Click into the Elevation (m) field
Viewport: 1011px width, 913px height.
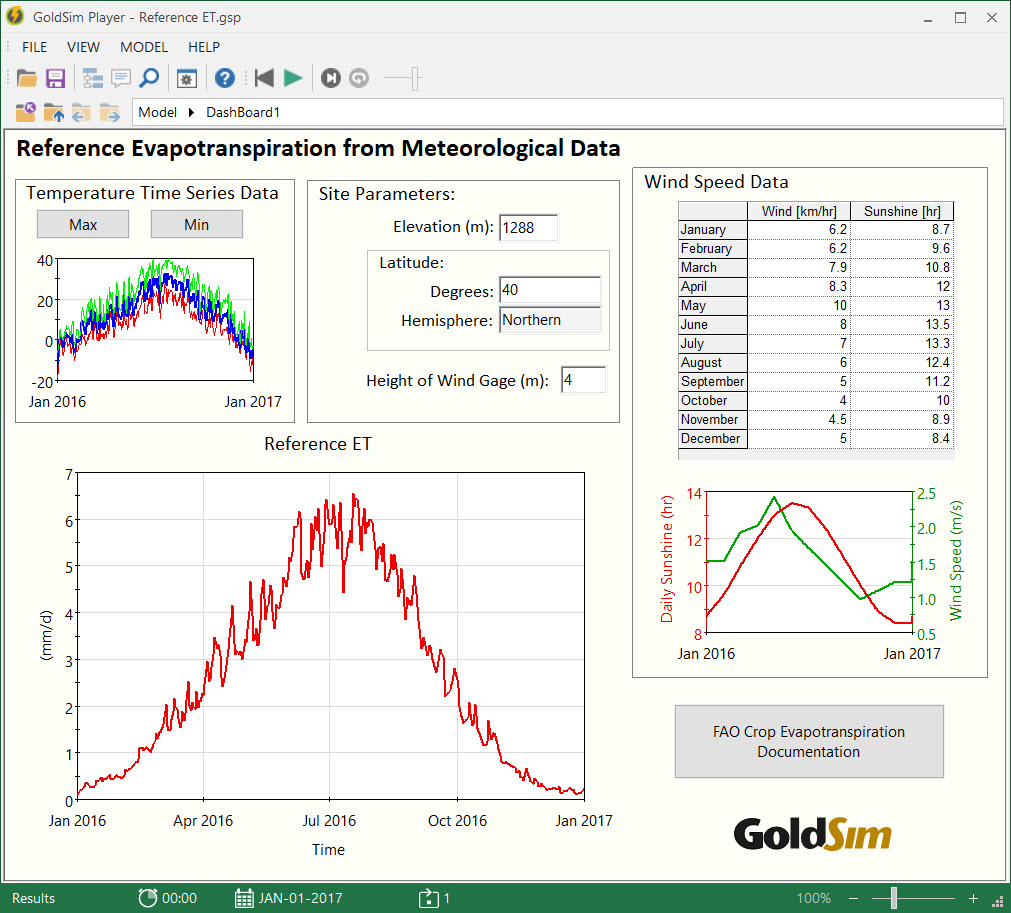tap(529, 228)
